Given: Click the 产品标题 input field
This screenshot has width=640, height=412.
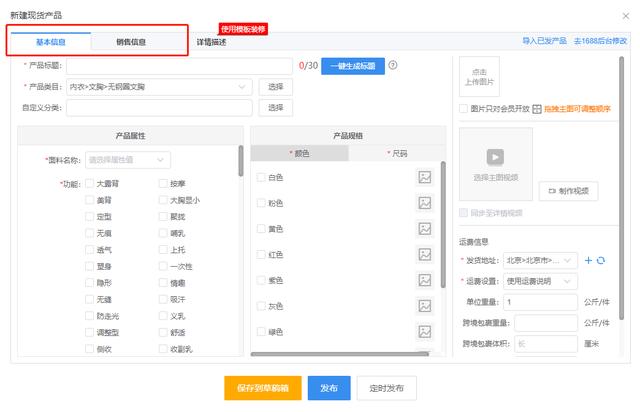Looking at the screenshot, I should pos(178,66).
